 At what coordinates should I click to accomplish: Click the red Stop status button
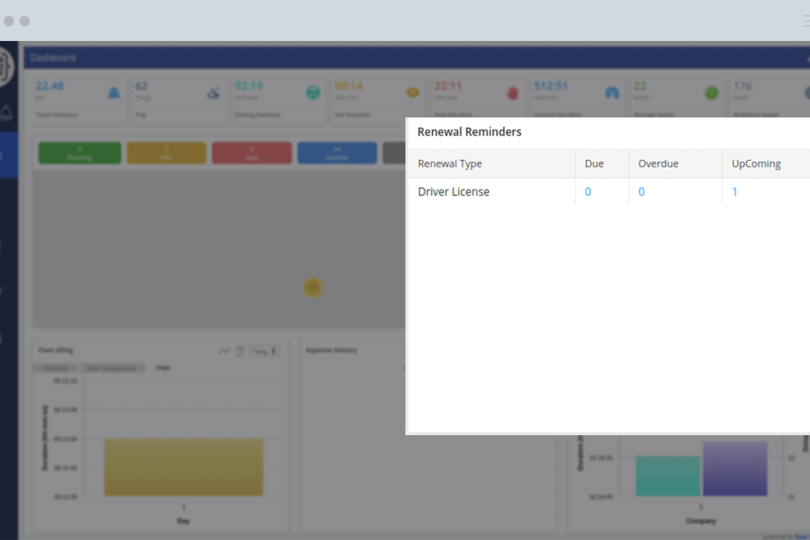(252, 153)
